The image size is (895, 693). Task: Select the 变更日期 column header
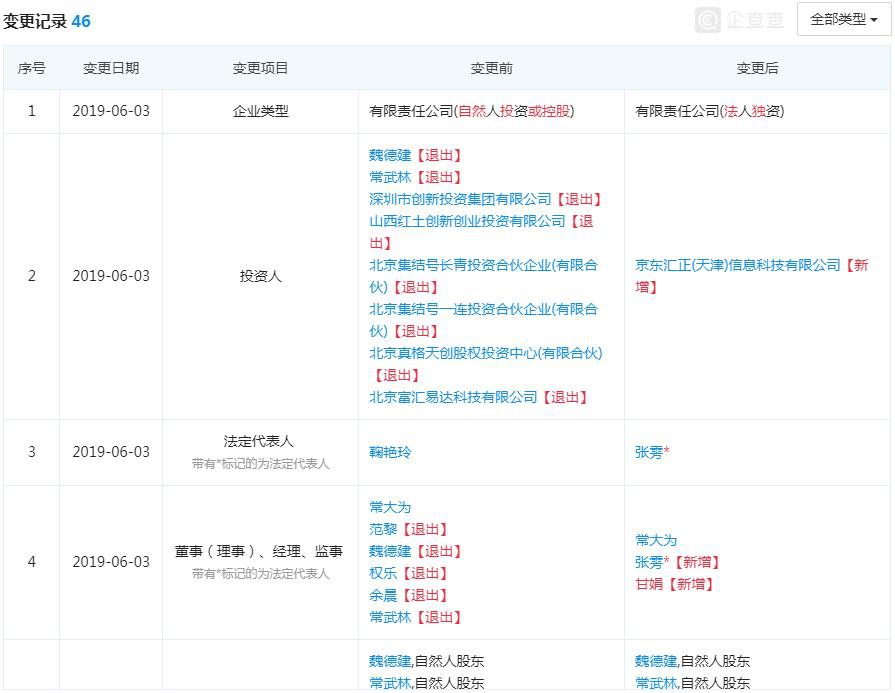click(x=111, y=69)
